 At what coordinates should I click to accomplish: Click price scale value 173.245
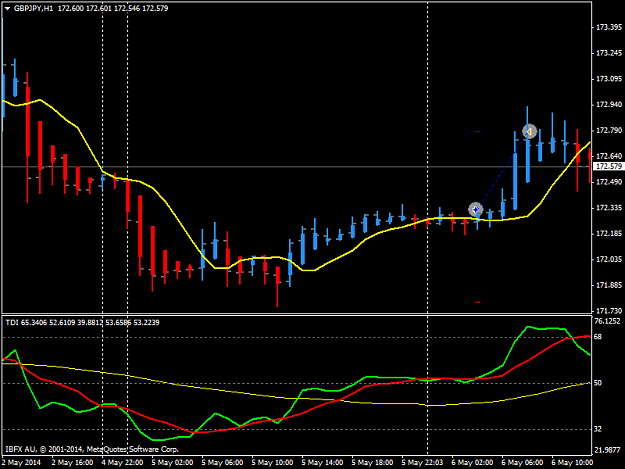(x=609, y=53)
